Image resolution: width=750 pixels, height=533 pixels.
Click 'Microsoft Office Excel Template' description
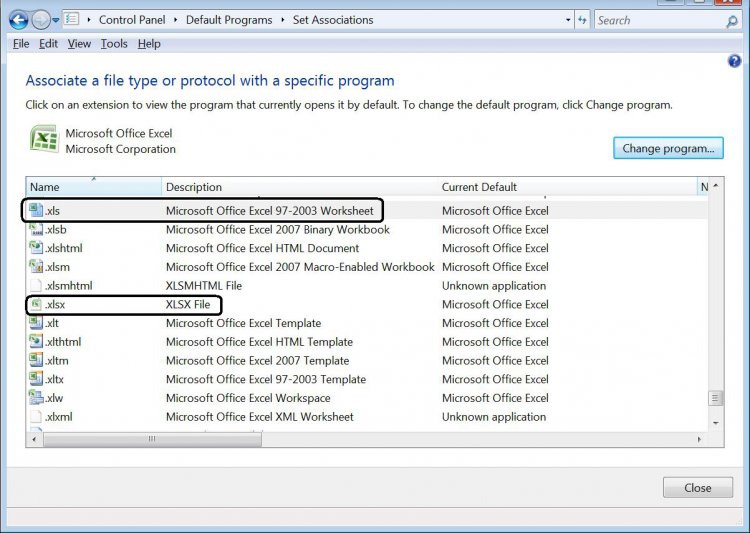click(x=243, y=323)
